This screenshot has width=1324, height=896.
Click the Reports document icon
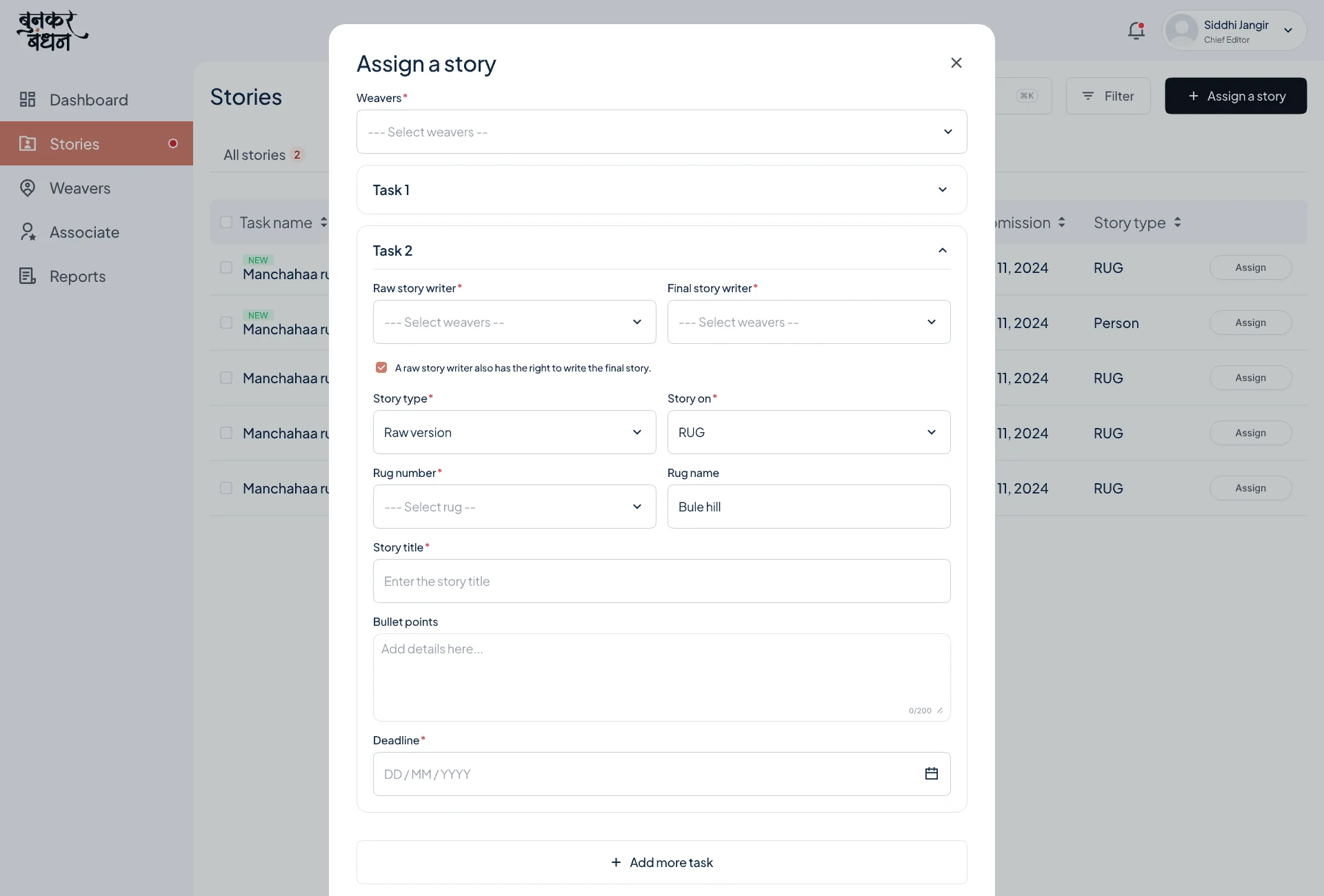tap(28, 276)
